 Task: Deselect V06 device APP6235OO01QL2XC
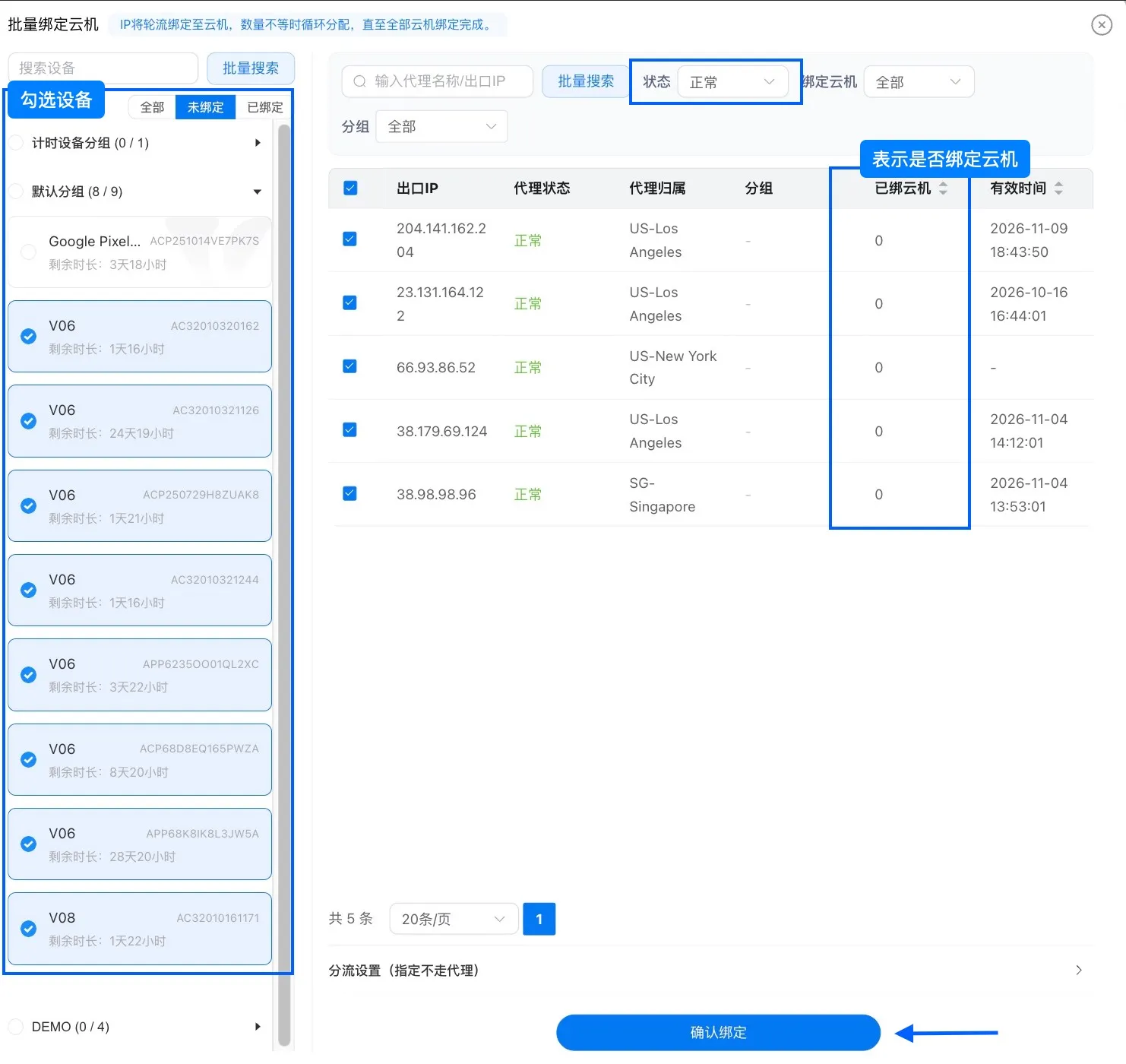(29, 675)
